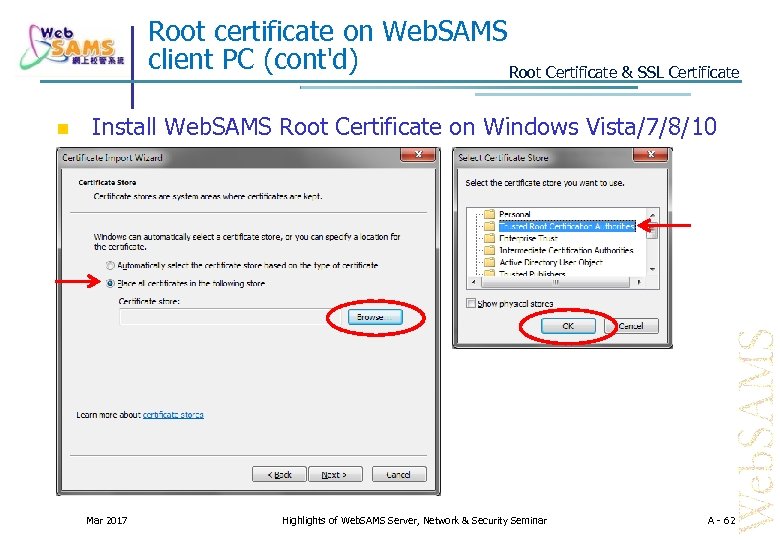Click the Trusted Root Certification Authorities folder icon
The width and height of the screenshot is (780, 540).
[x=489, y=226]
